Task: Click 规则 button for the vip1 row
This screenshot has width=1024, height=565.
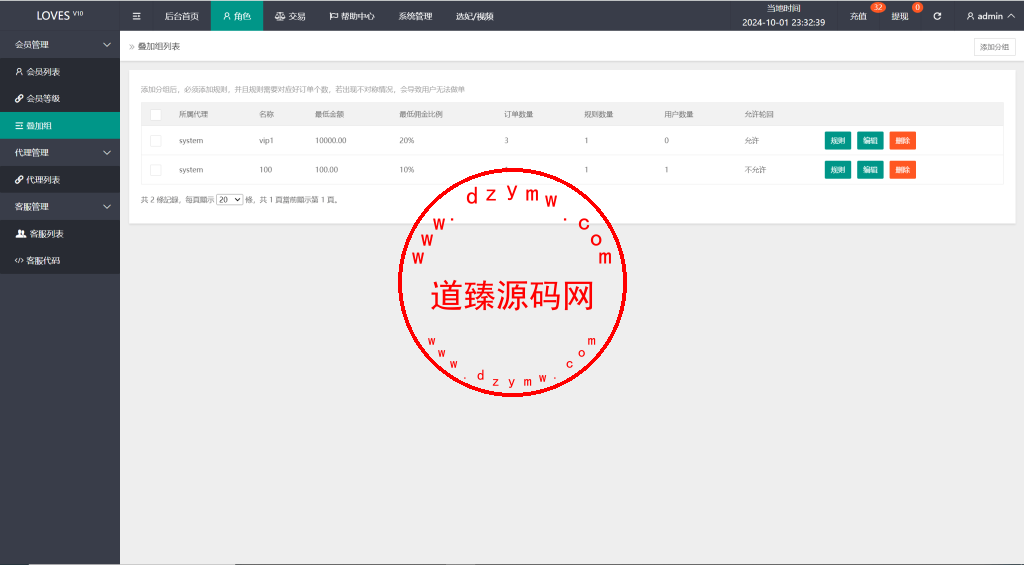Action: (838, 140)
